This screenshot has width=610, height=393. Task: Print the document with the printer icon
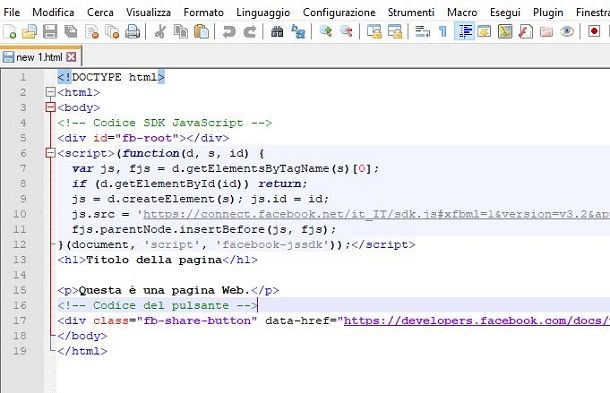point(133,32)
